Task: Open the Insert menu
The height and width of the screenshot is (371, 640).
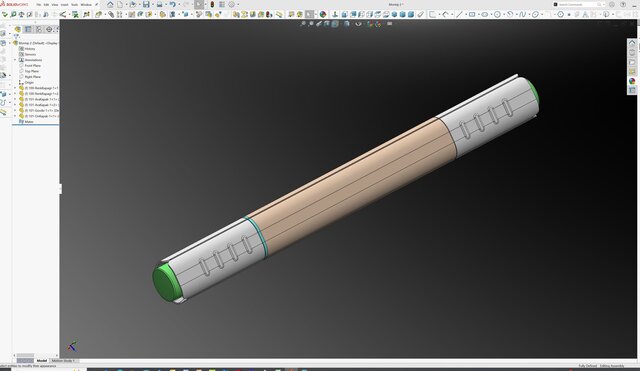Action: click(64, 4)
